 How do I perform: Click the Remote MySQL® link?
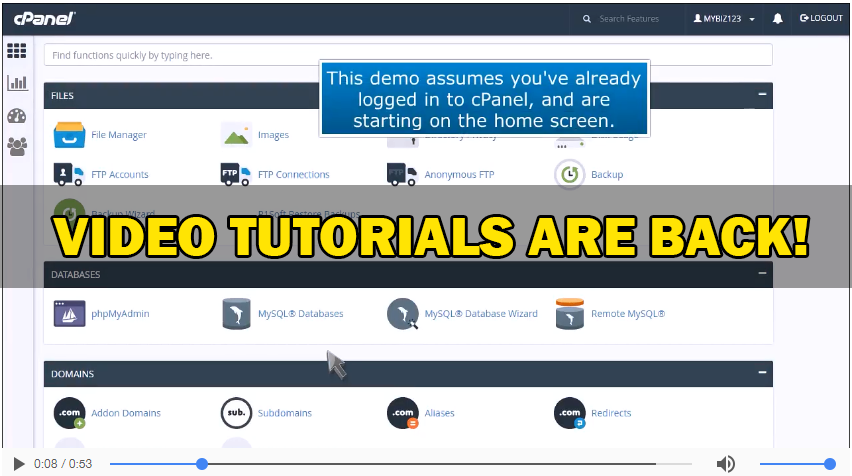click(628, 314)
